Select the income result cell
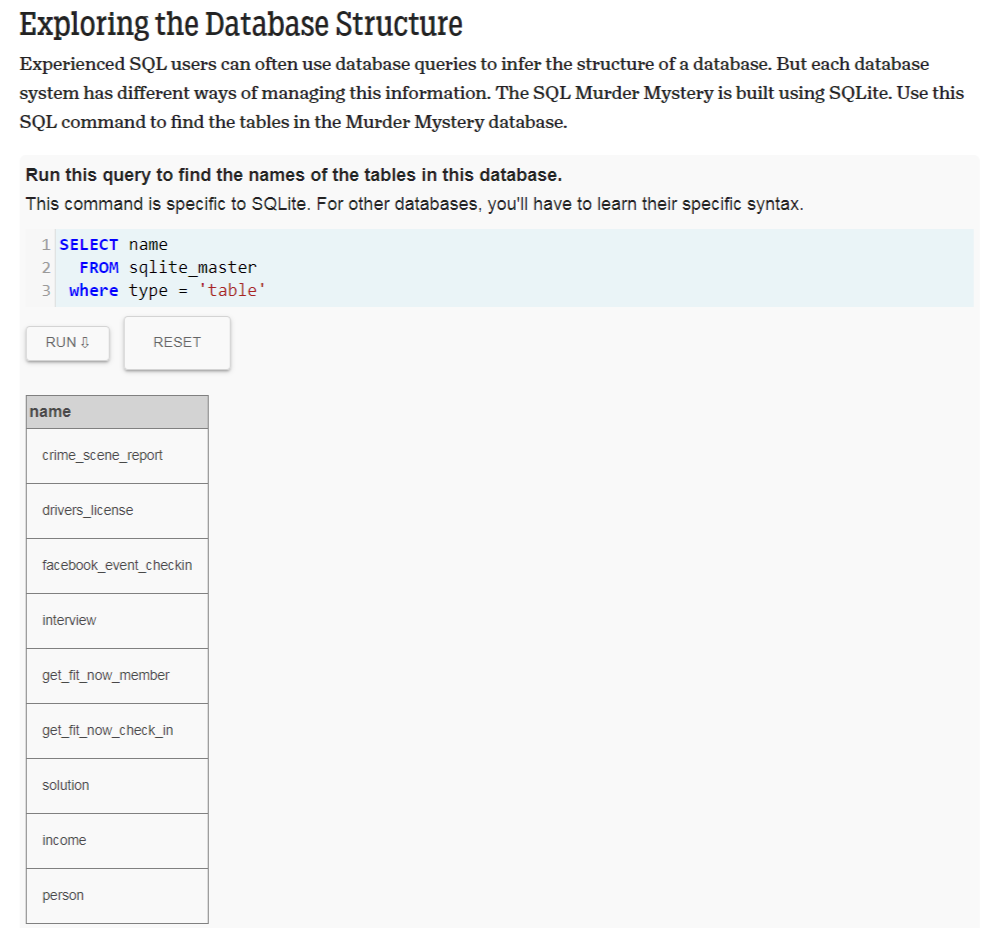The width and height of the screenshot is (984, 928). pos(117,841)
